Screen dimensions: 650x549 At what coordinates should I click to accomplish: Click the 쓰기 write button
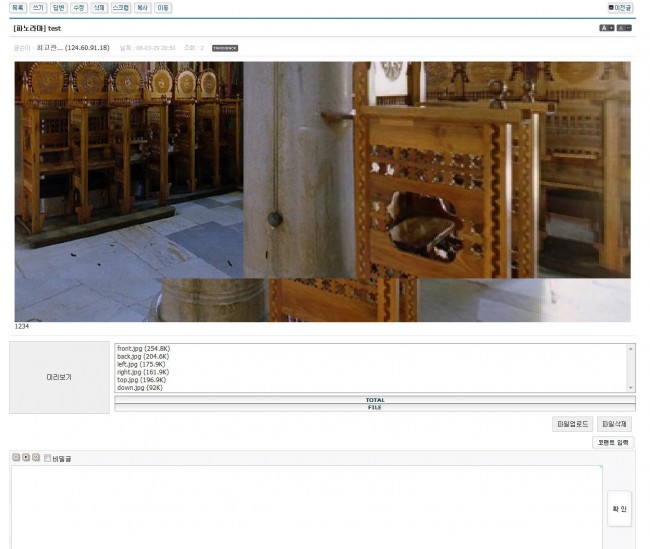pos(38,7)
